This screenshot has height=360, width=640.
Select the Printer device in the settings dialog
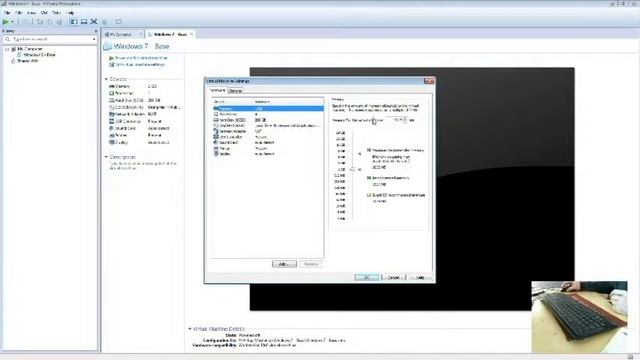tap(268, 149)
